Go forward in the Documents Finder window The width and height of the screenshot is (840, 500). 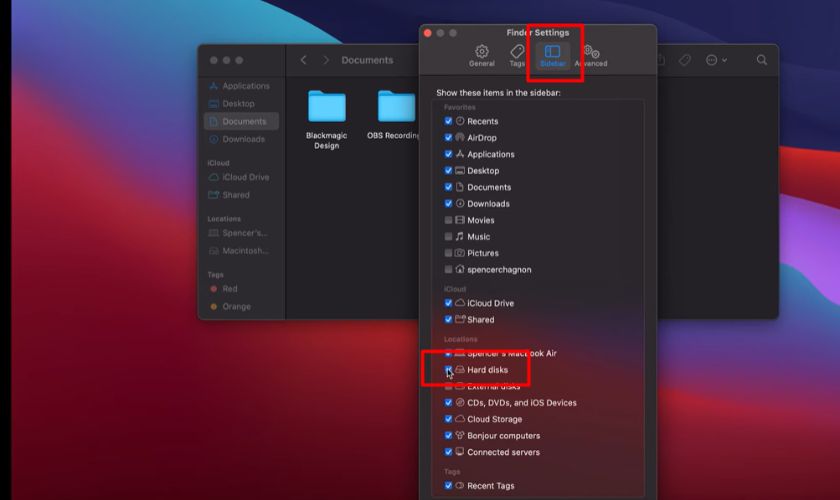(326, 60)
